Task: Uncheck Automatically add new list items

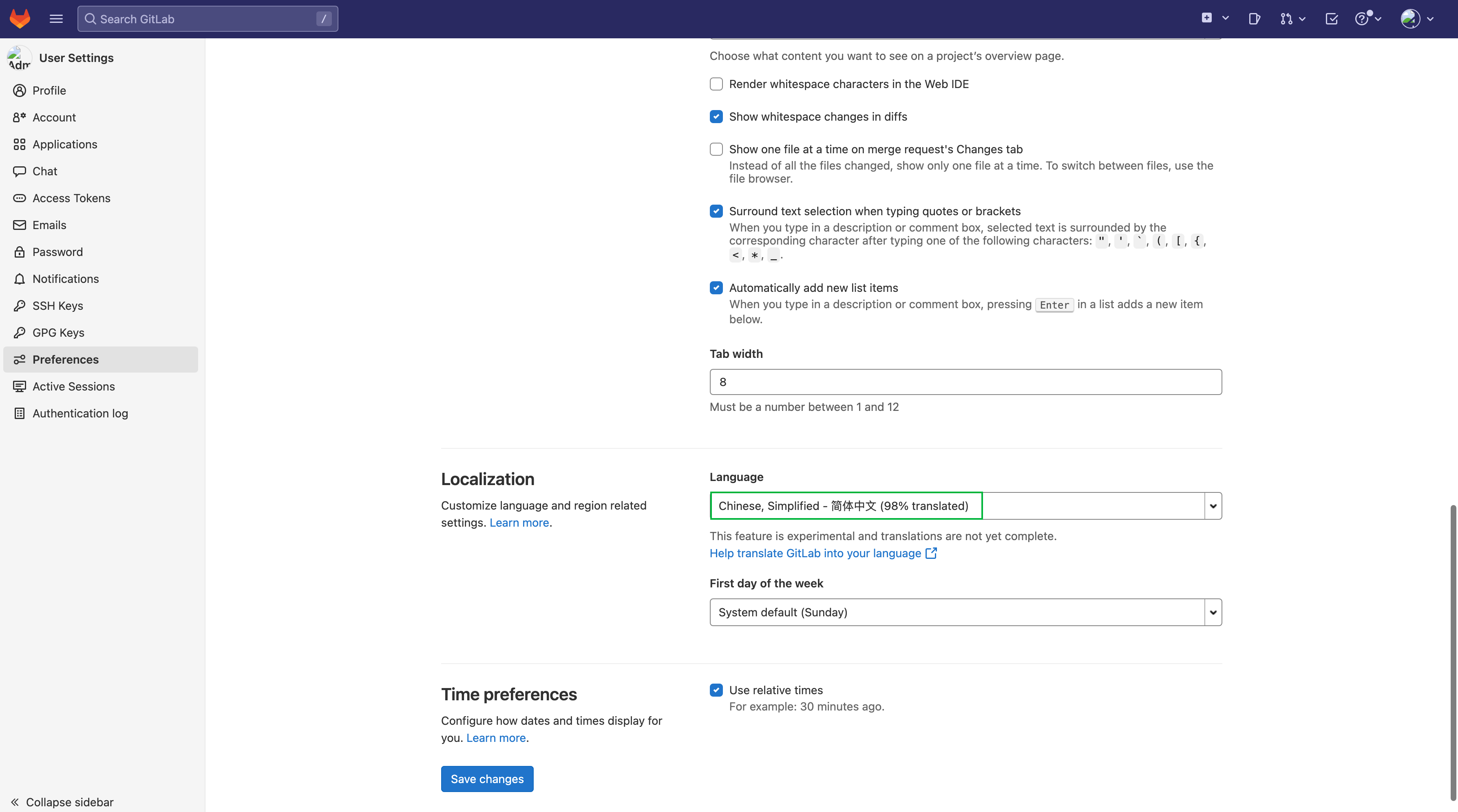Action: pos(716,288)
